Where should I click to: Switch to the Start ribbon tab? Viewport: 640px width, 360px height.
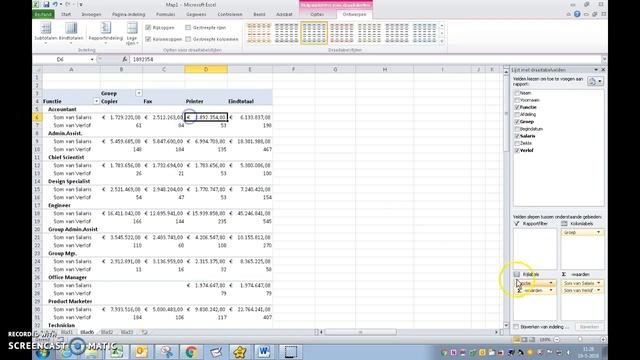66,14
